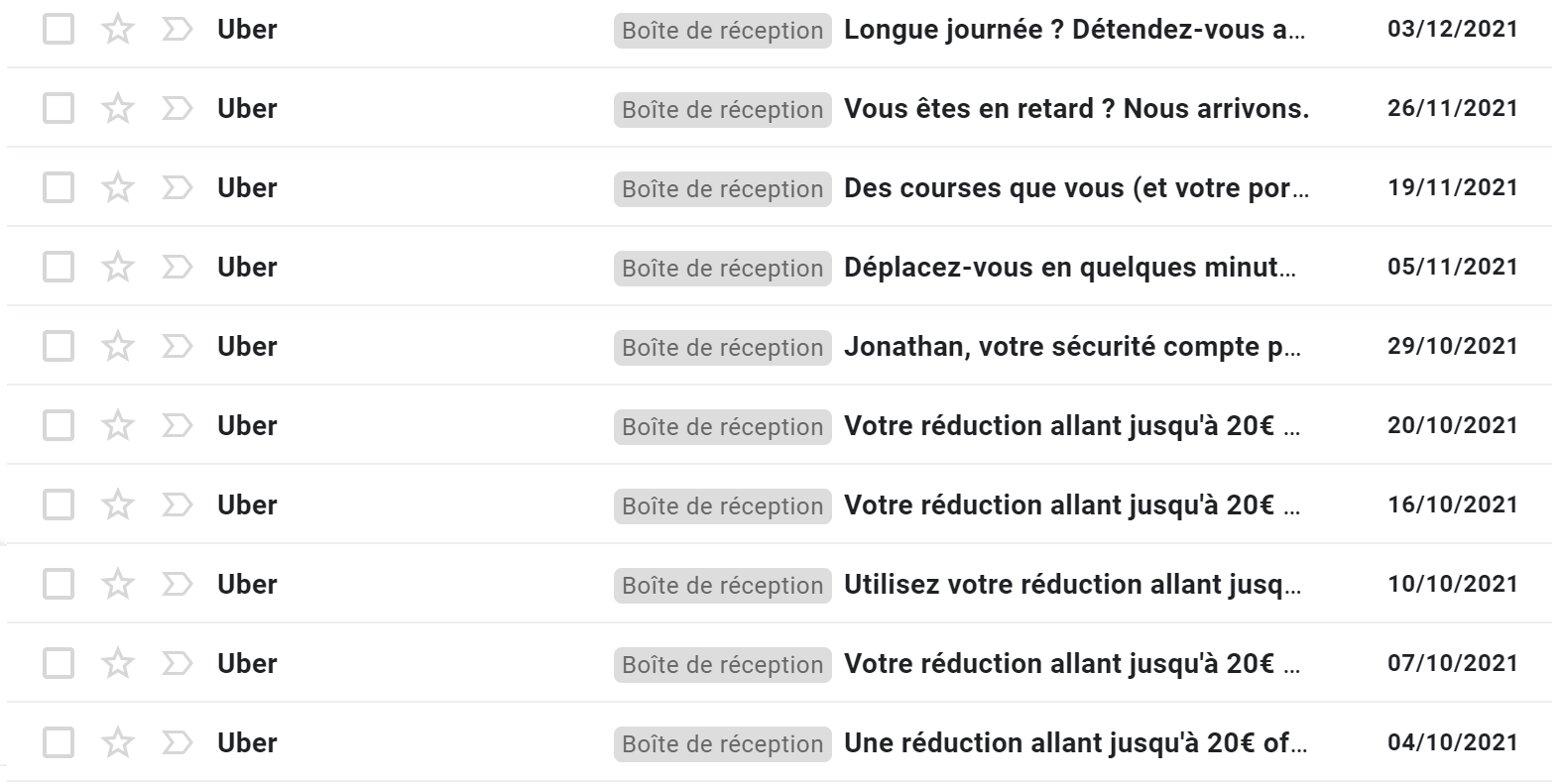Star the Uber email dated 03/12/2021

click(118, 29)
